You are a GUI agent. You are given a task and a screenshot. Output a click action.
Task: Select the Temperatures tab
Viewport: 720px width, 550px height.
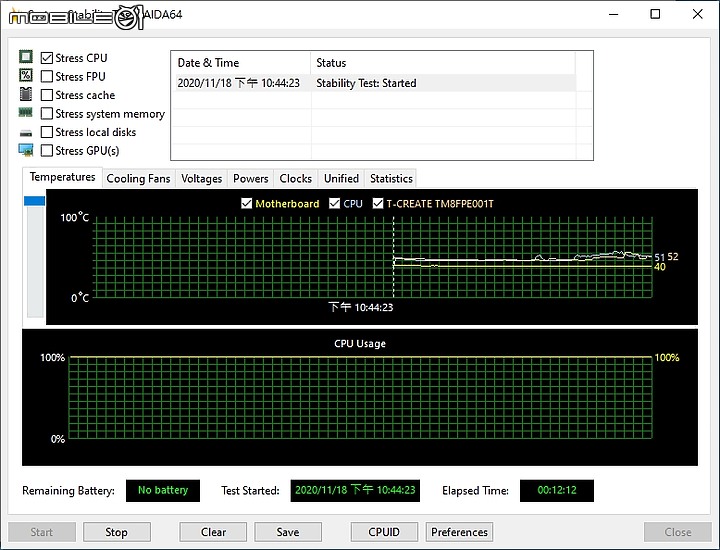pos(62,177)
